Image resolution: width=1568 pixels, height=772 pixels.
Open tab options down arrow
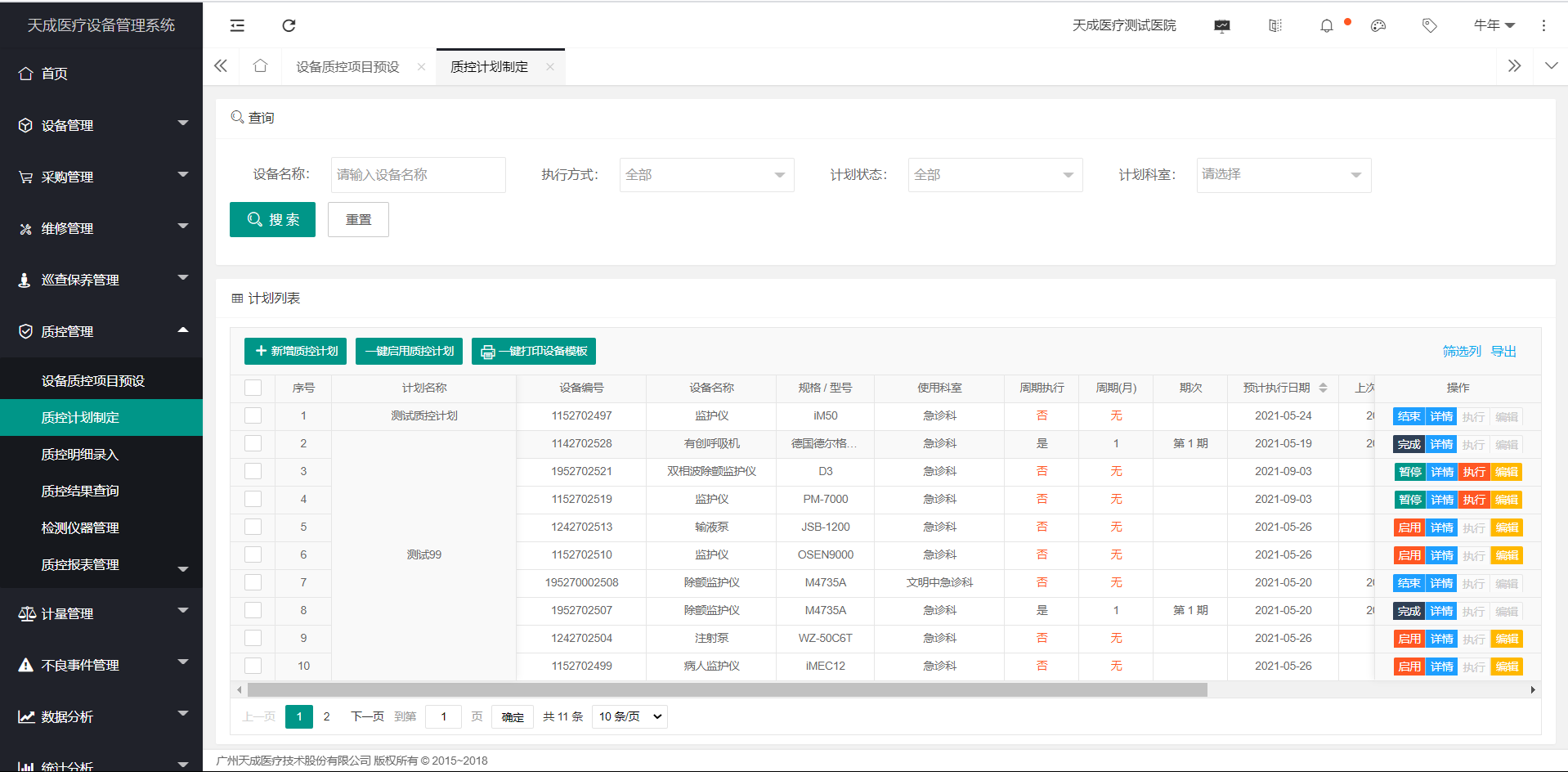click(1551, 66)
